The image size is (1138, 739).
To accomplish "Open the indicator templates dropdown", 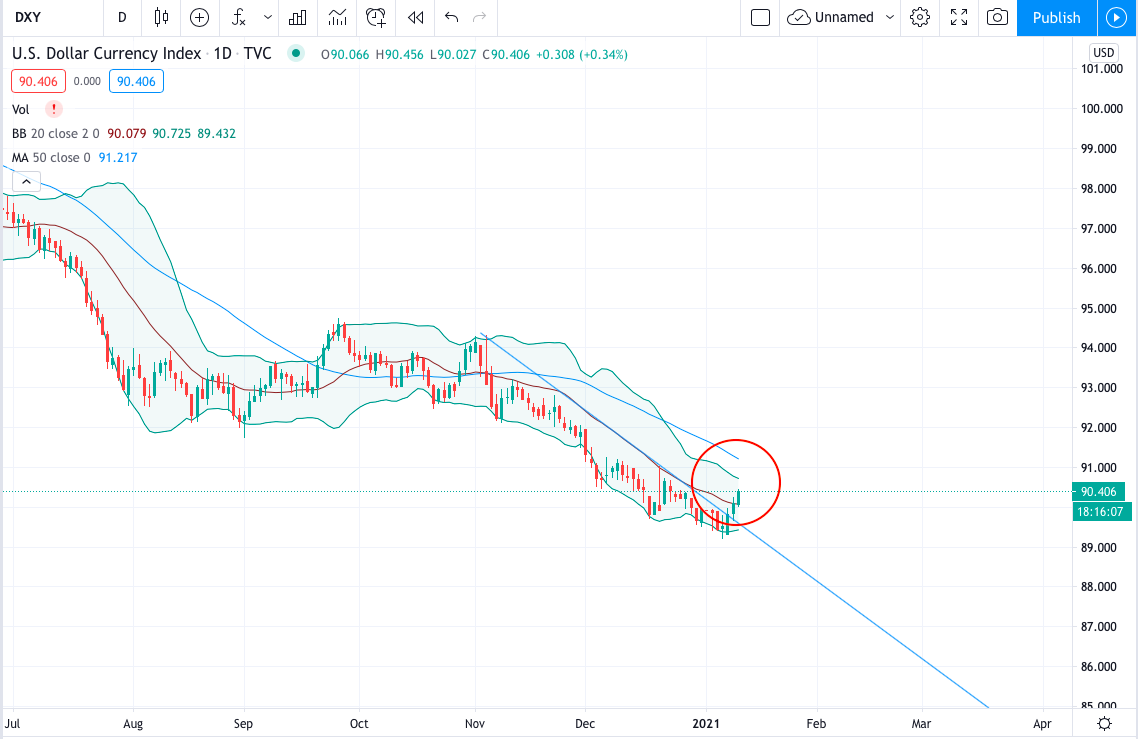I will 266,18.
